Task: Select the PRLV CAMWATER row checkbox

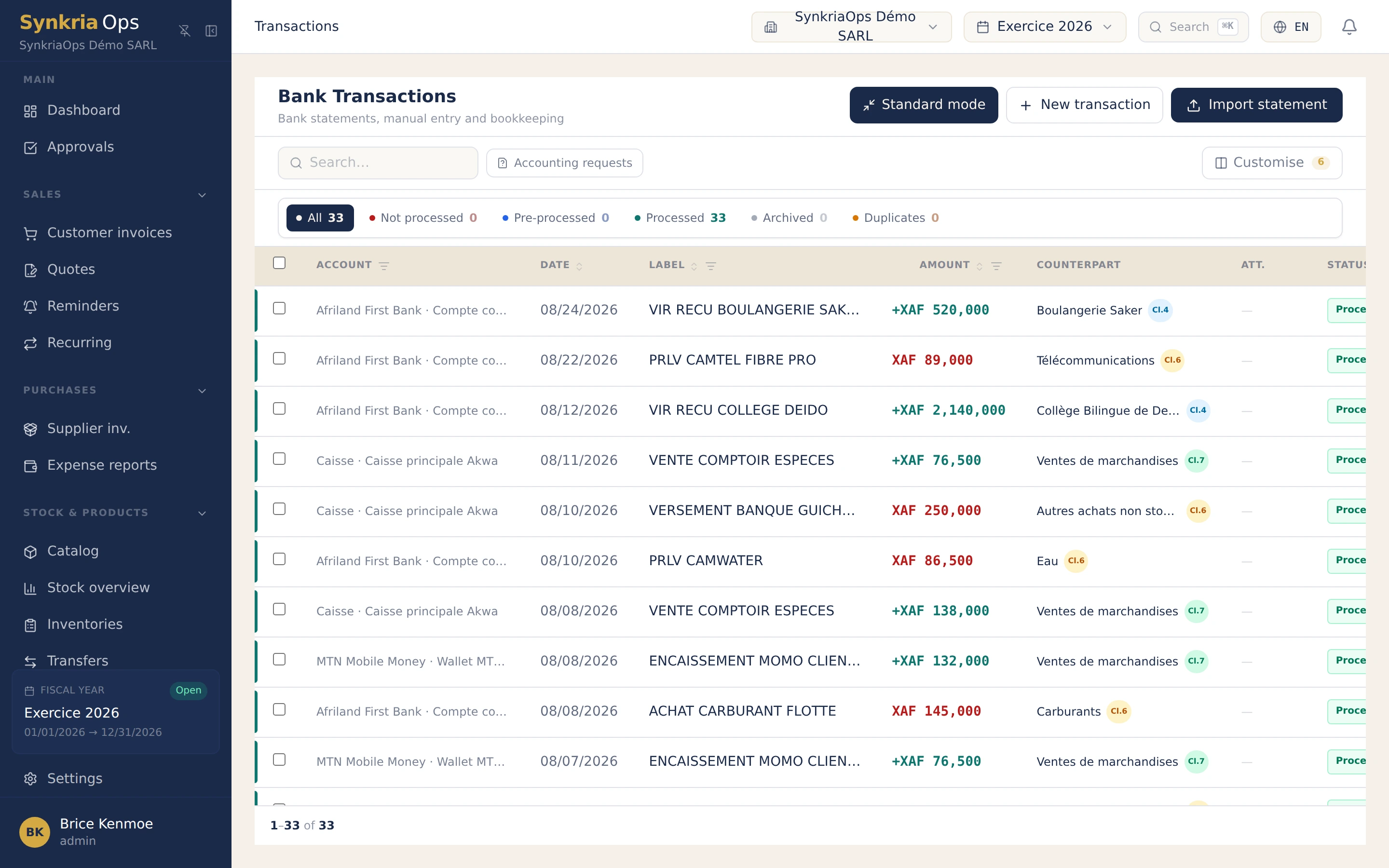Action: pyautogui.click(x=279, y=558)
